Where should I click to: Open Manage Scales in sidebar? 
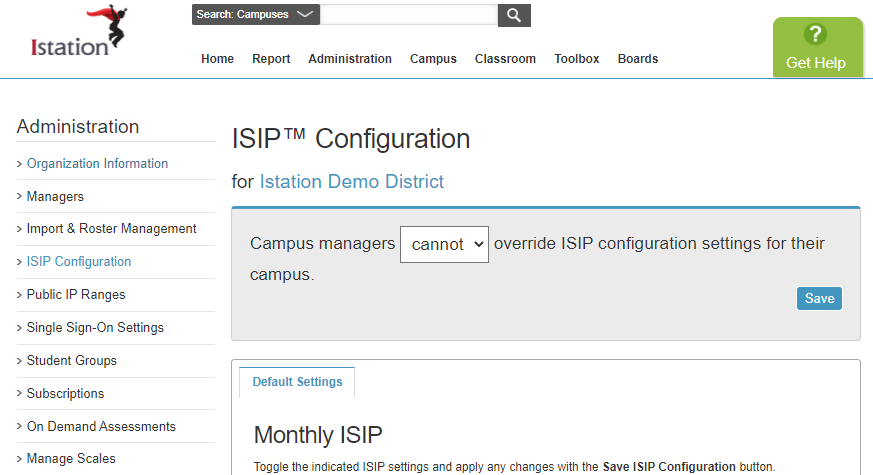(x=71, y=458)
